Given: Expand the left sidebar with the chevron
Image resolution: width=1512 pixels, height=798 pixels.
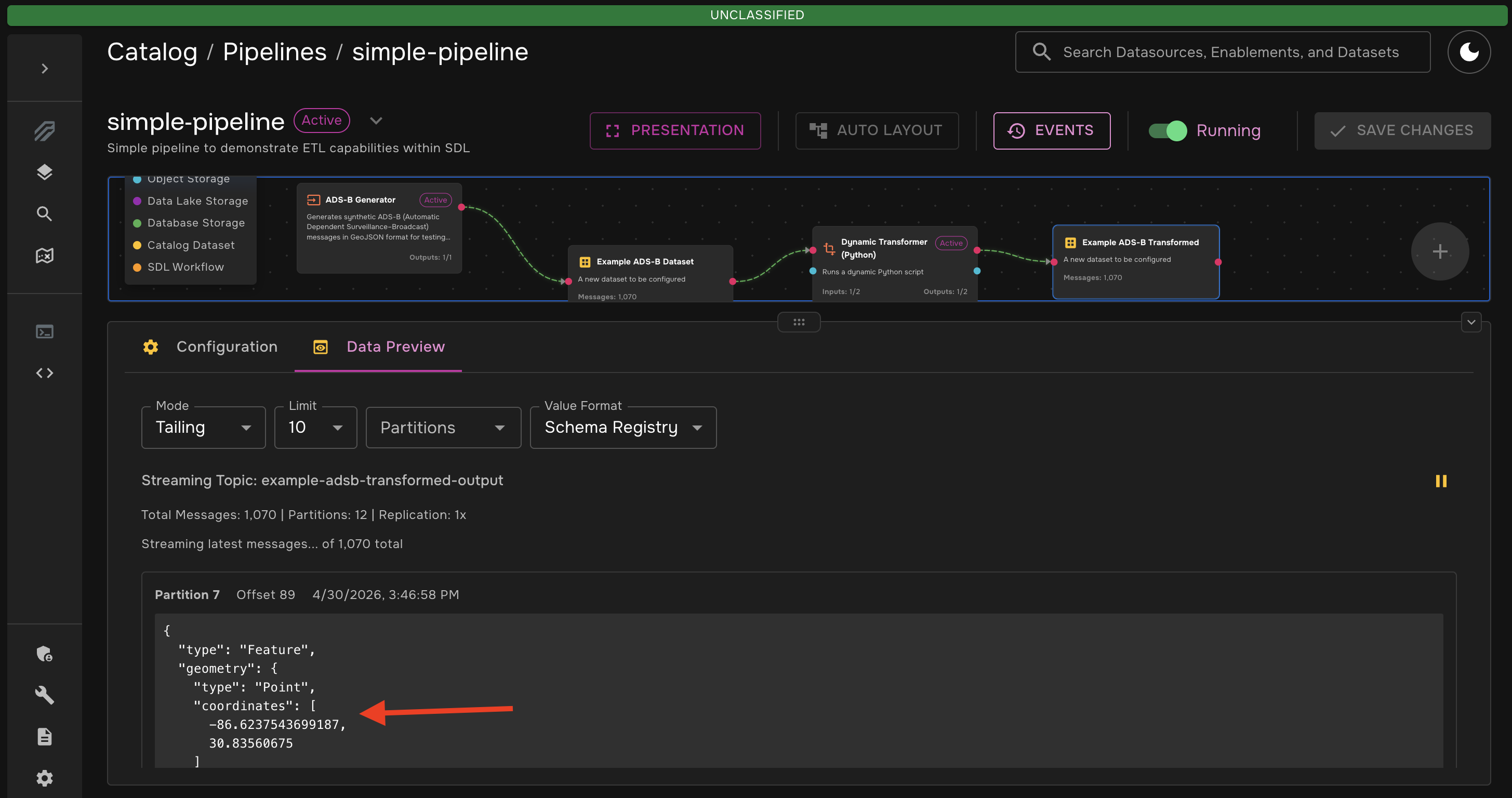Looking at the screenshot, I should tap(45, 69).
